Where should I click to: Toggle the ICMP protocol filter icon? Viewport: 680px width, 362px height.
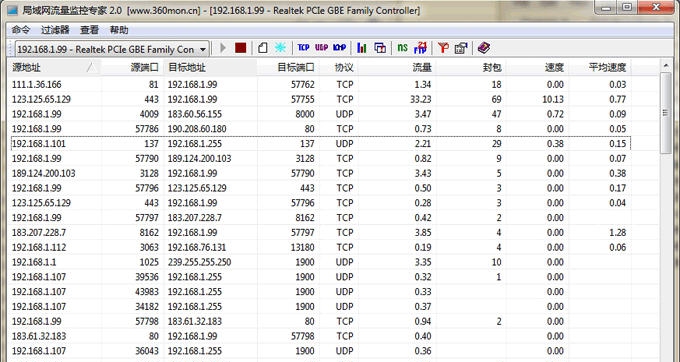(339, 48)
